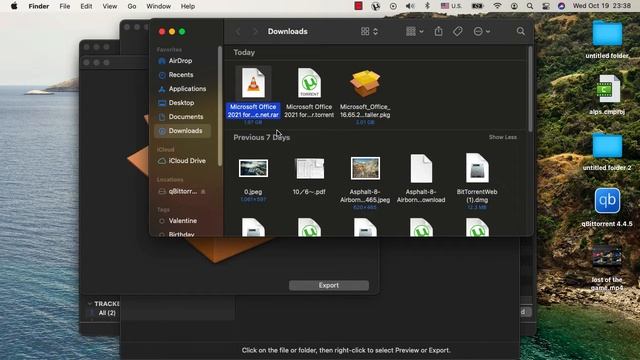640x360 pixels.
Task: Switch Finder view mode icon grid
Action: point(369,31)
